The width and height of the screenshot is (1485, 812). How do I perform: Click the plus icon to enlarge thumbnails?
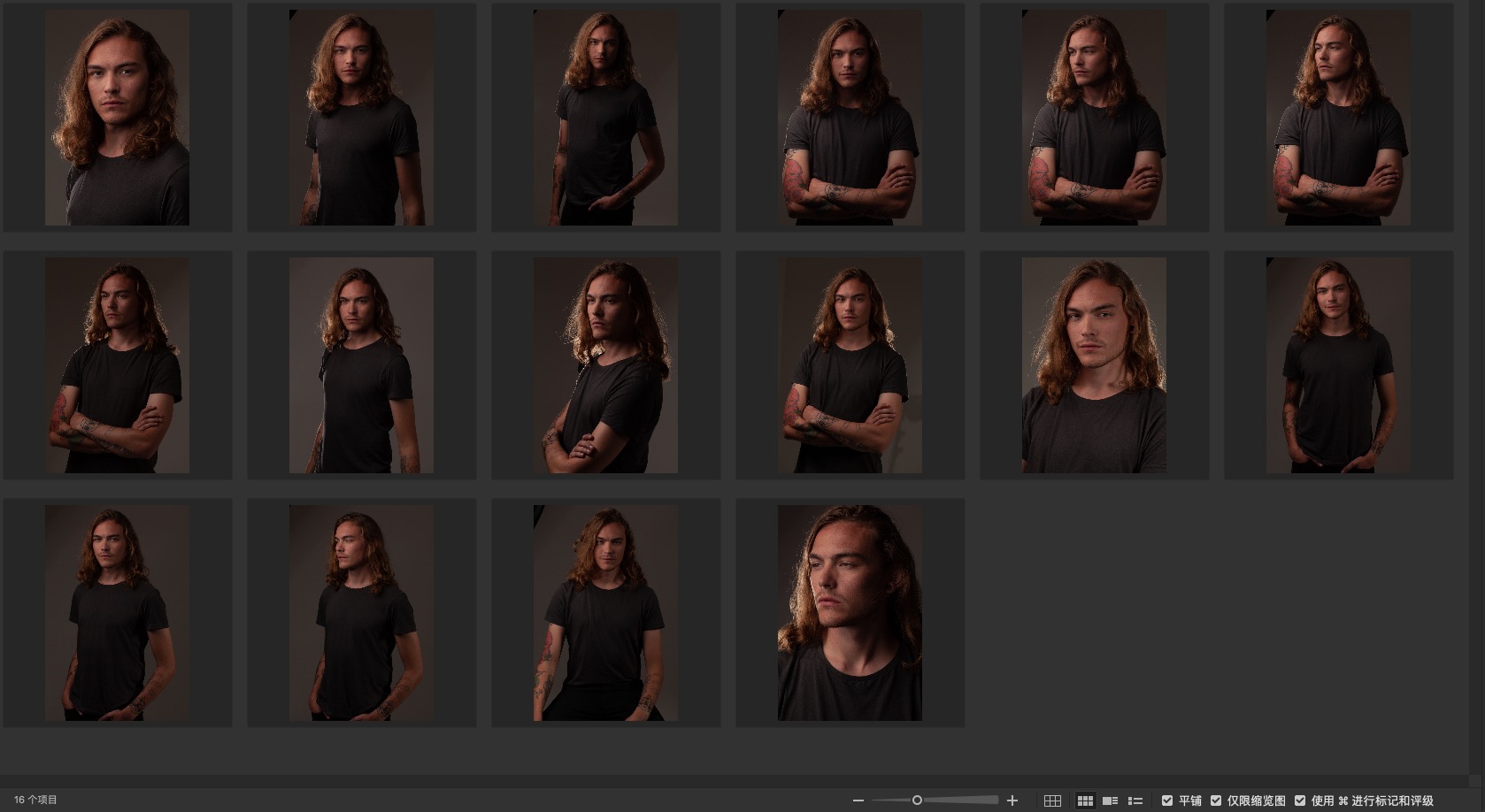click(1012, 801)
